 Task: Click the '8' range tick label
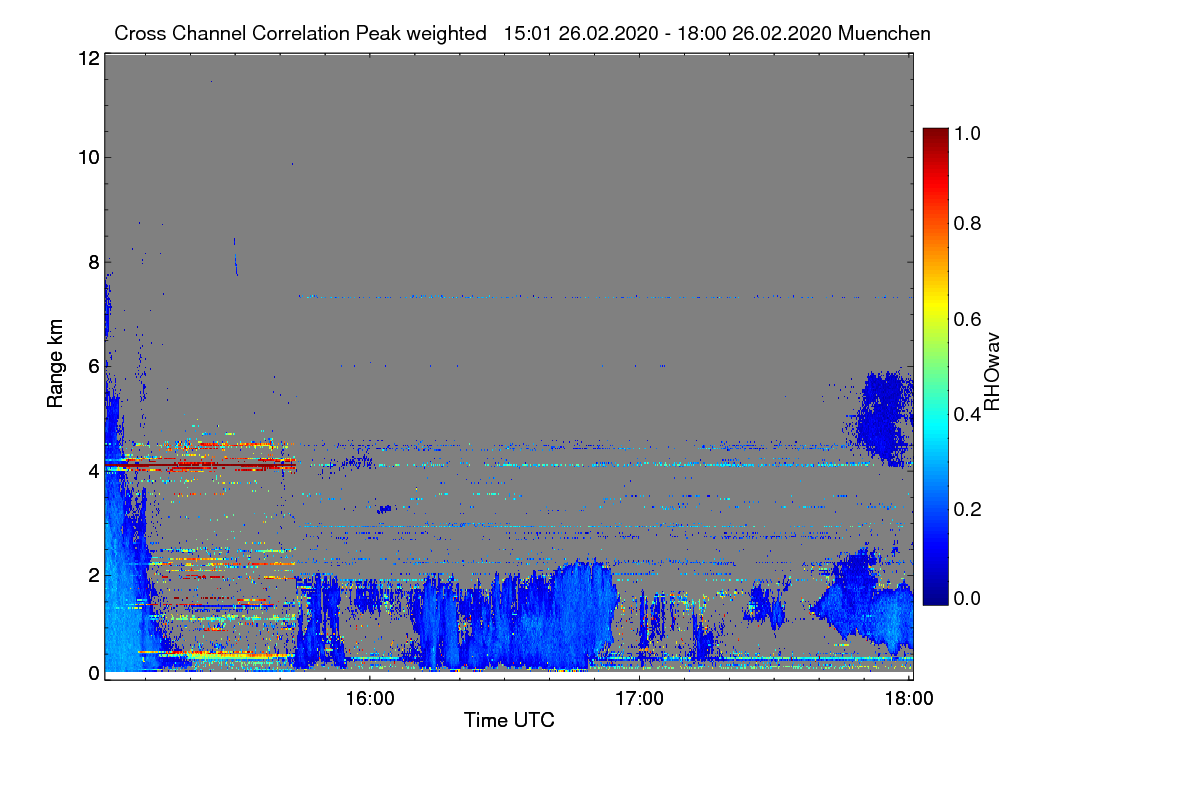click(94, 262)
